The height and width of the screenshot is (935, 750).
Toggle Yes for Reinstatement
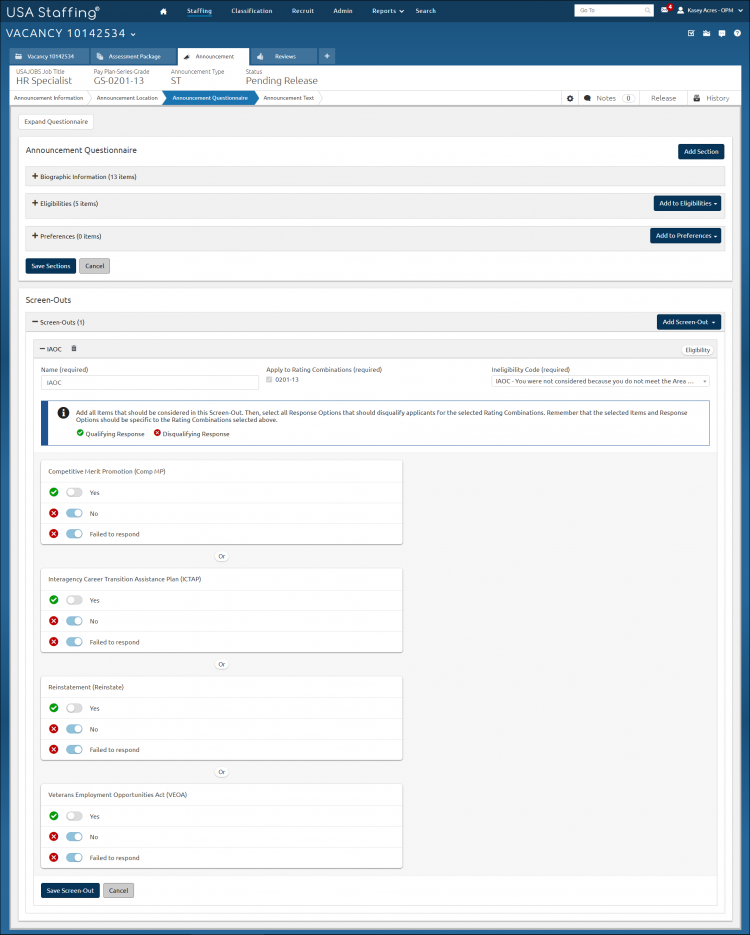(x=74, y=708)
